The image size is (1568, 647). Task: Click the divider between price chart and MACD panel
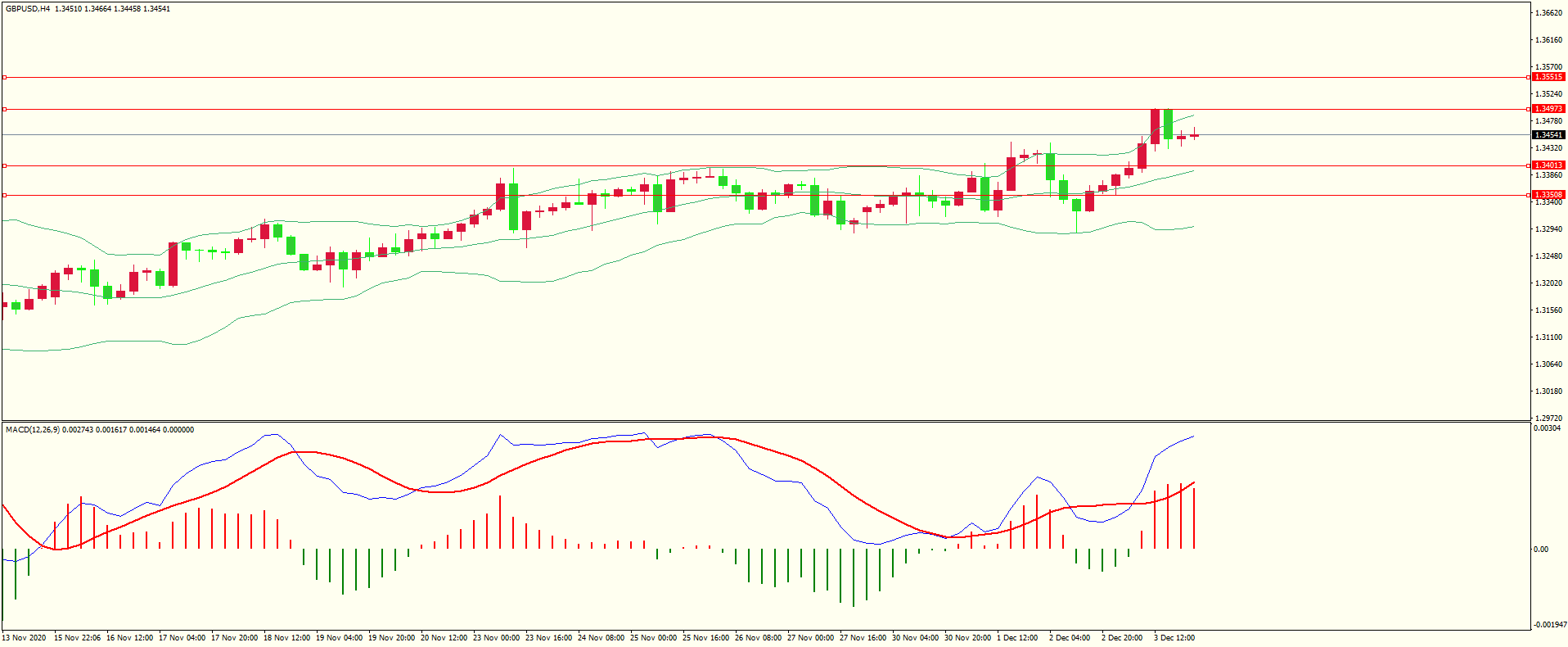point(765,422)
